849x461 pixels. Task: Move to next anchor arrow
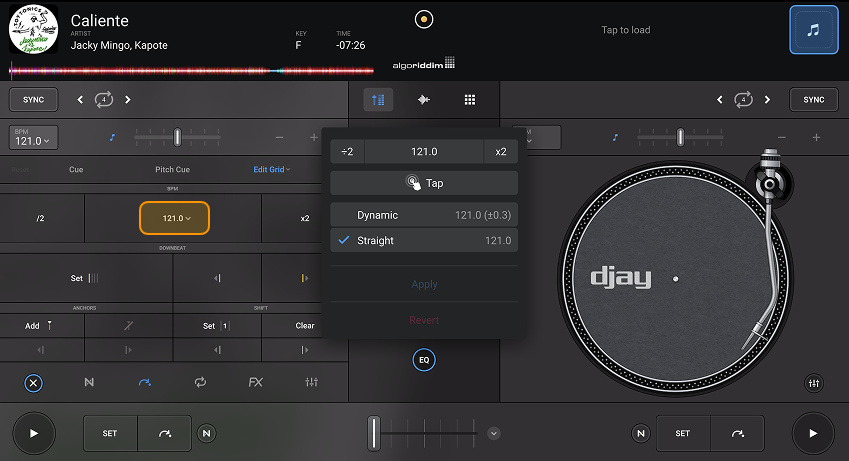pos(128,350)
